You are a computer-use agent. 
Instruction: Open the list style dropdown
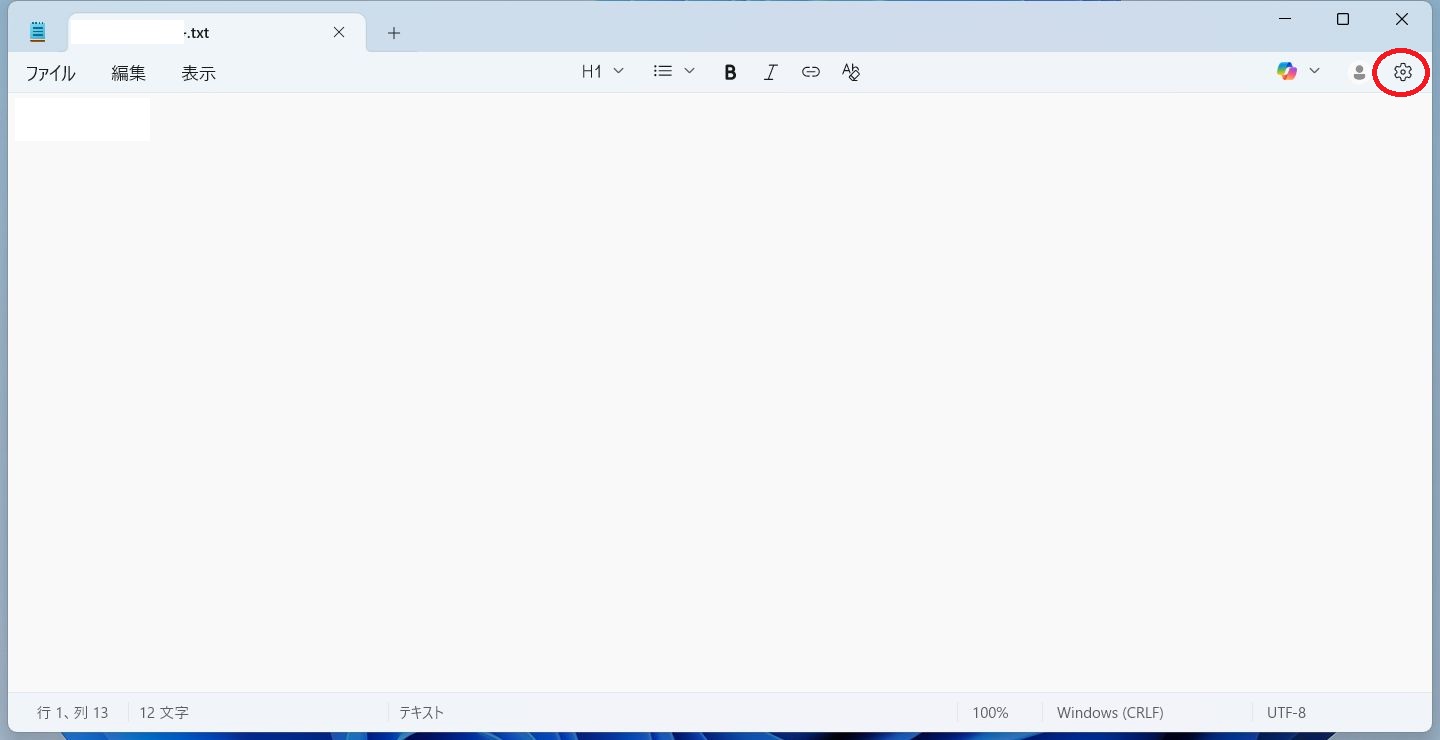673,71
